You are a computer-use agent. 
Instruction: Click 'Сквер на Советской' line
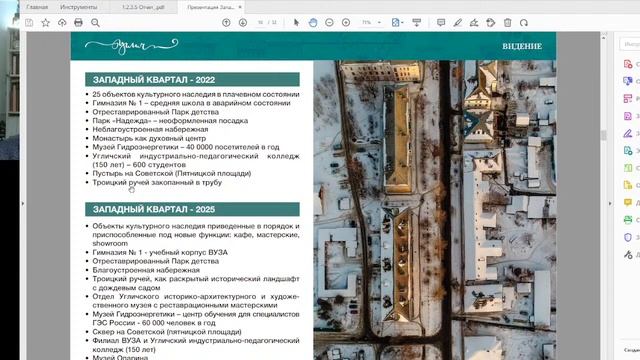click(167, 332)
